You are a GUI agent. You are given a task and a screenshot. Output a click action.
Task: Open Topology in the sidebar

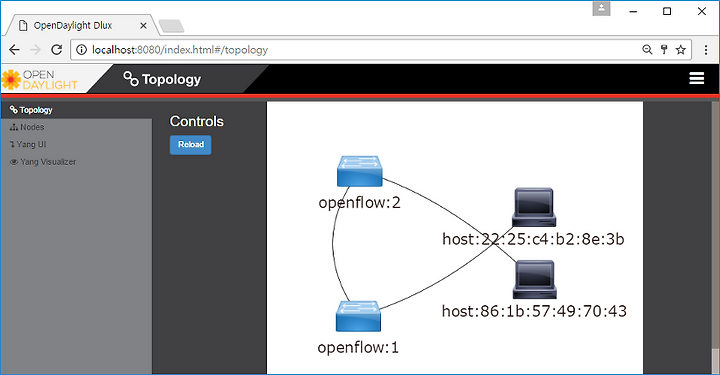[76, 110]
